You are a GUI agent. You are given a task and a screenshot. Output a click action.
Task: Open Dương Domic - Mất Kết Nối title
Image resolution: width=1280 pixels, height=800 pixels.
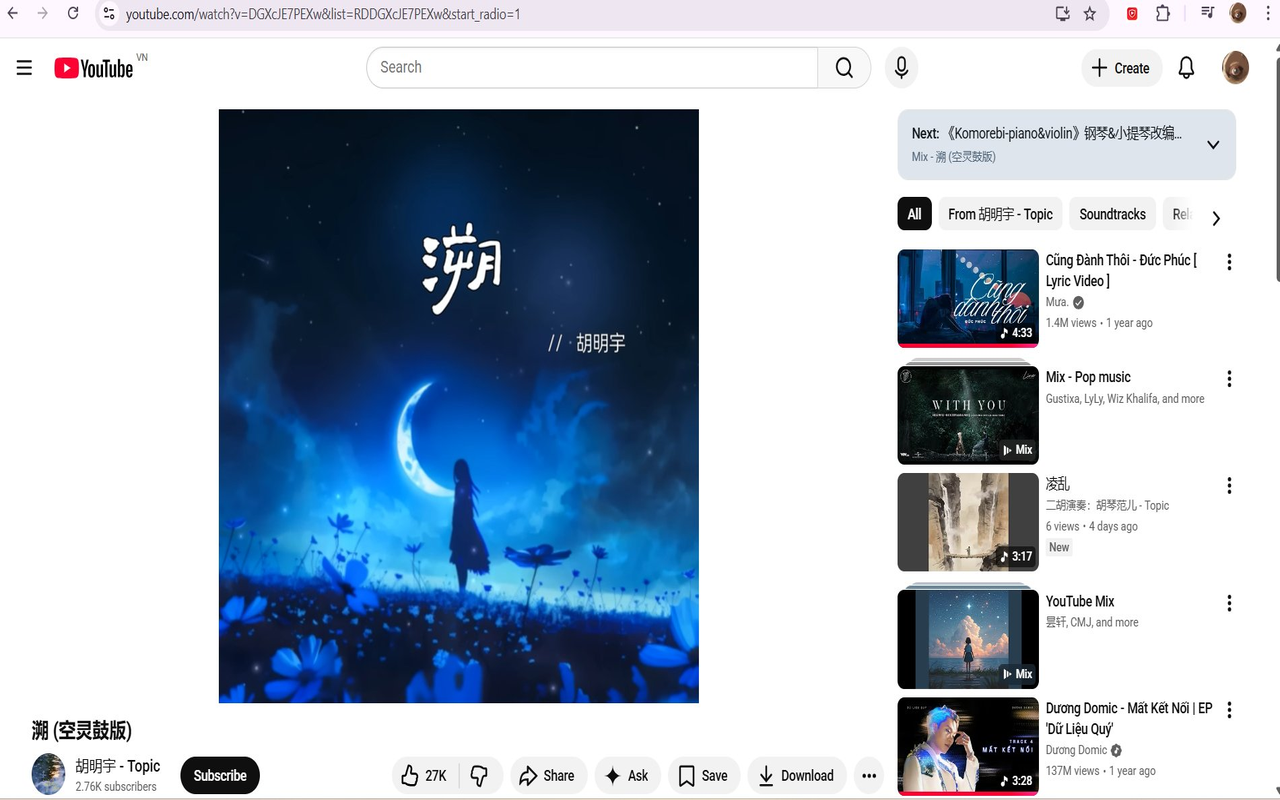click(1129, 718)
